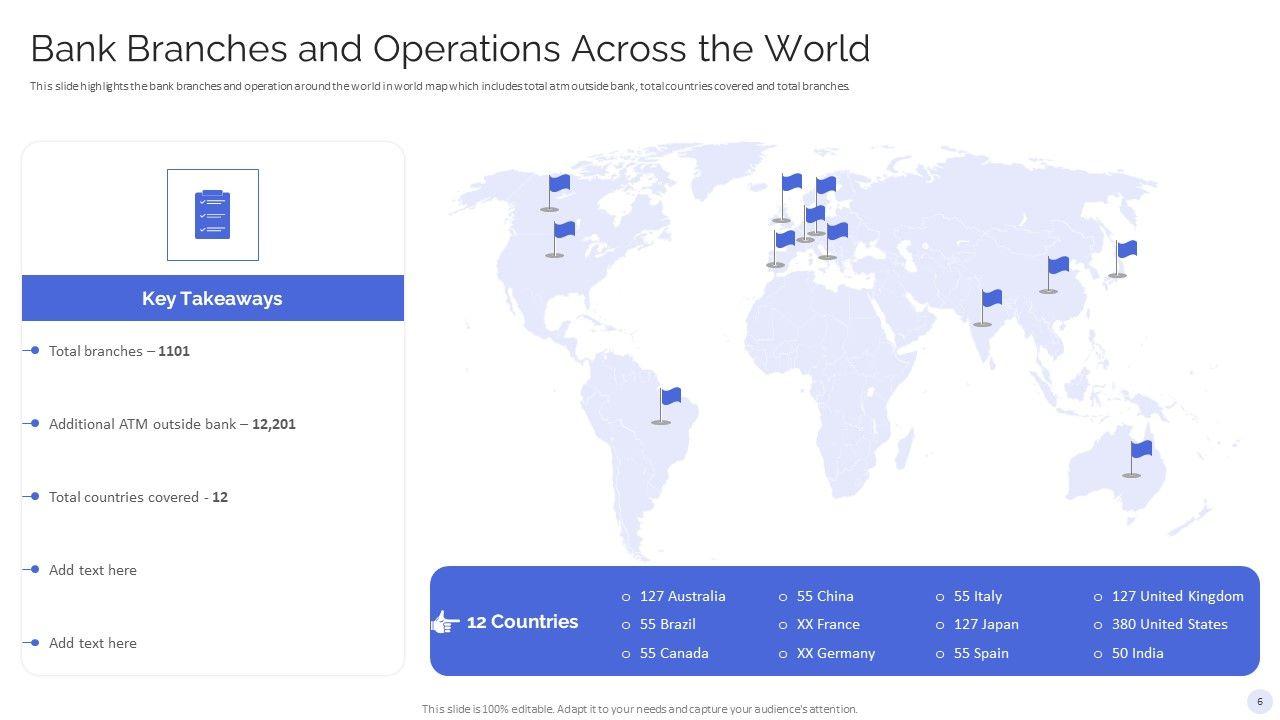The image size is (1280, 720).
Task: Select the '12 Countries' label
Action: click(x=522, y=622)
